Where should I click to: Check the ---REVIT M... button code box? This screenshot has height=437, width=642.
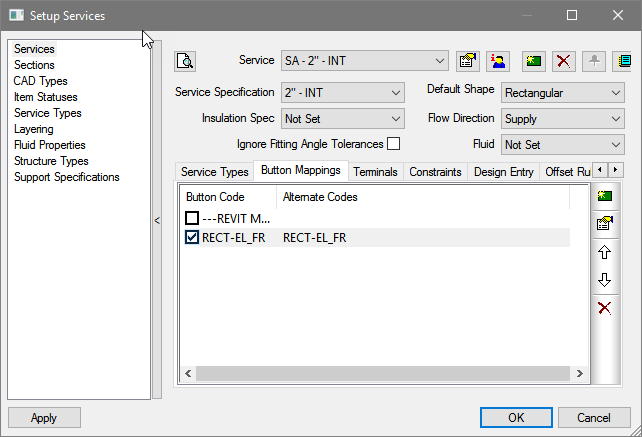point(192,218)
